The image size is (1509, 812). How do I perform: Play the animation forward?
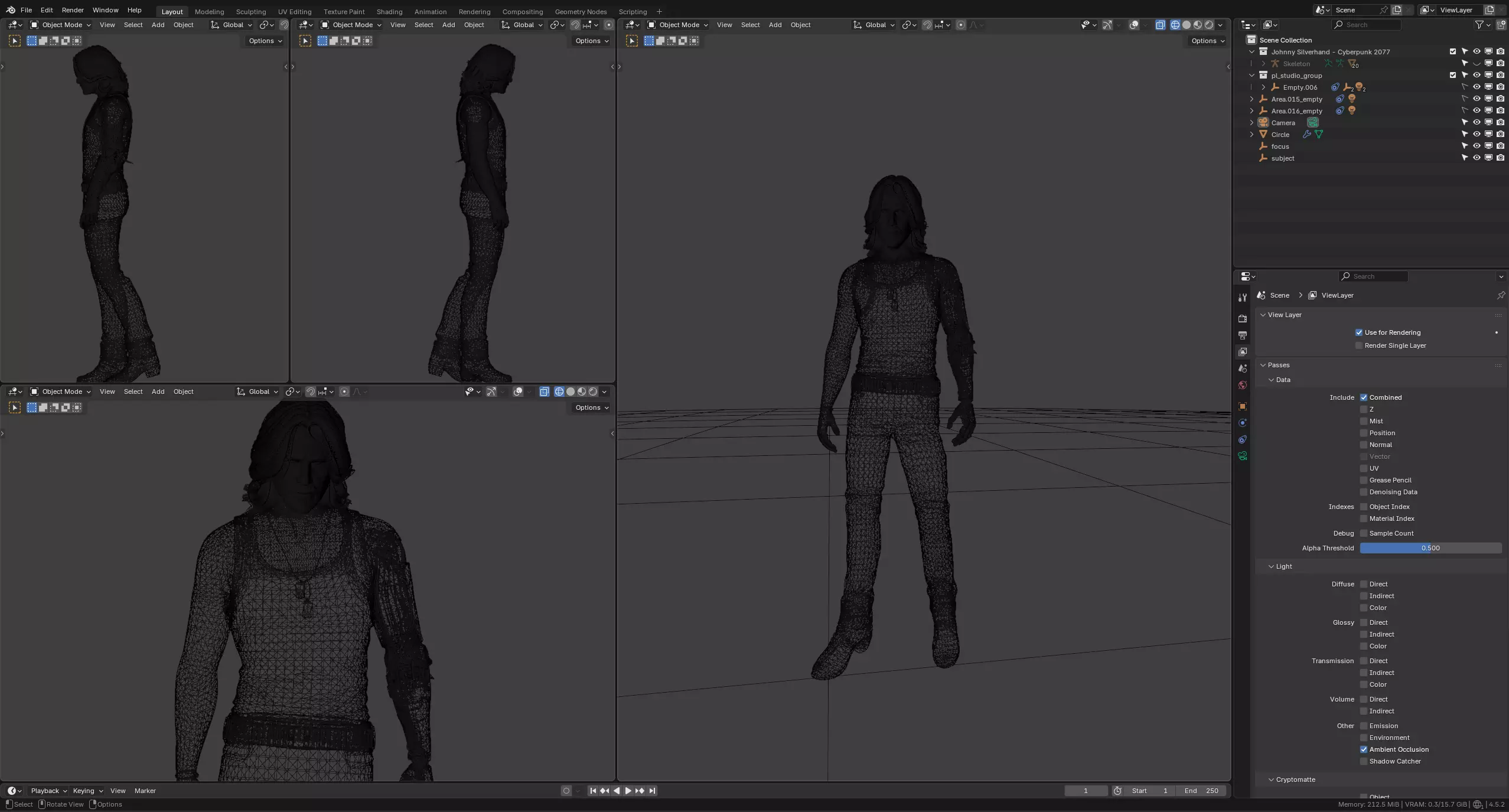[x=628, y=791]
